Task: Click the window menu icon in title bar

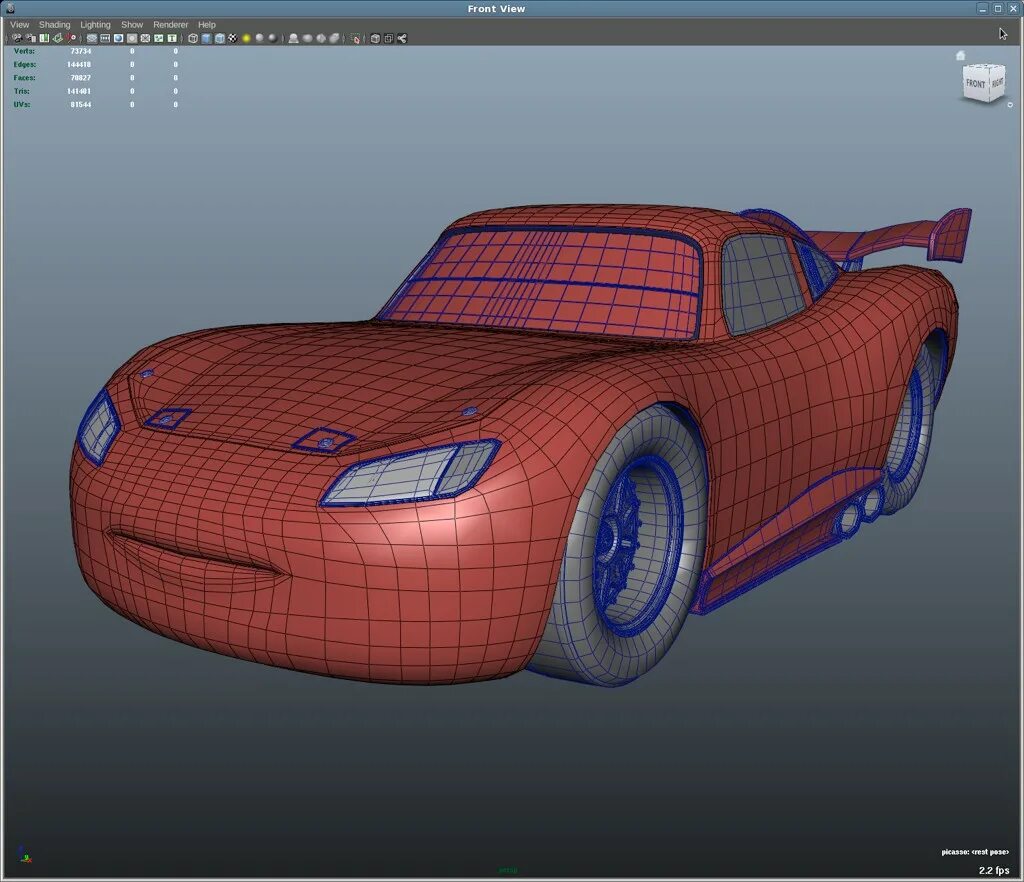Action: (x=10, y=8)
